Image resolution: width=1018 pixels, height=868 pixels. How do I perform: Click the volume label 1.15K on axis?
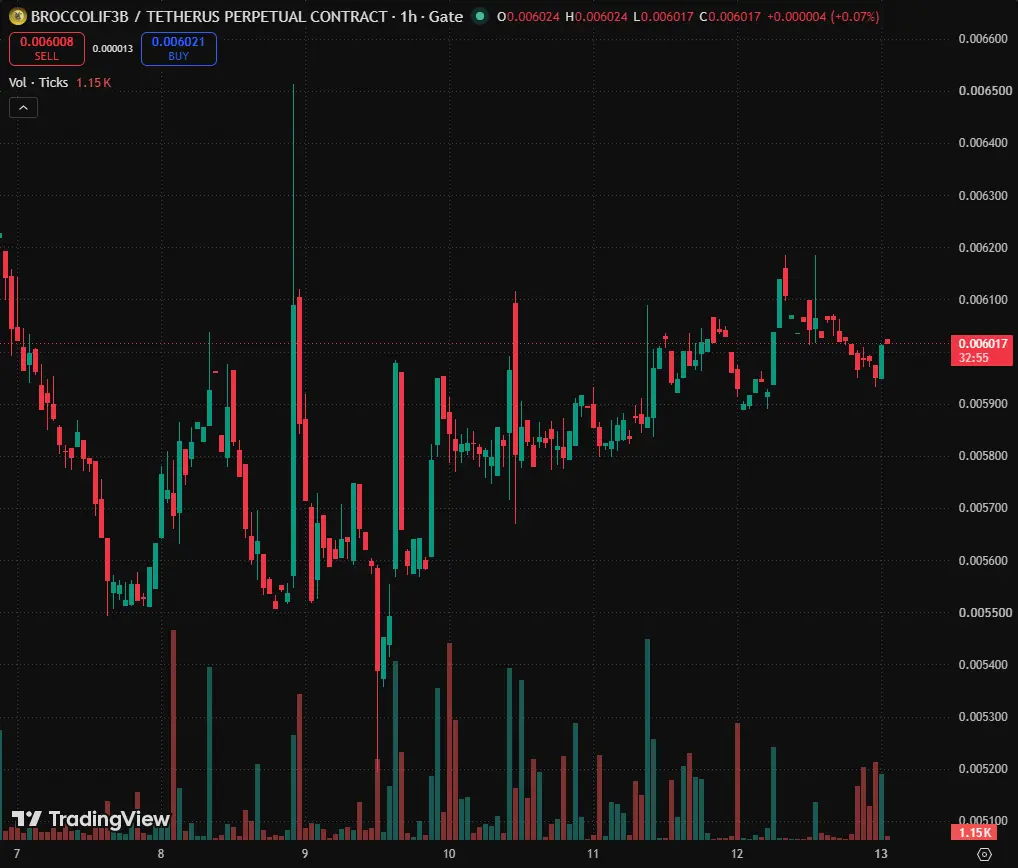pos(974,832)
